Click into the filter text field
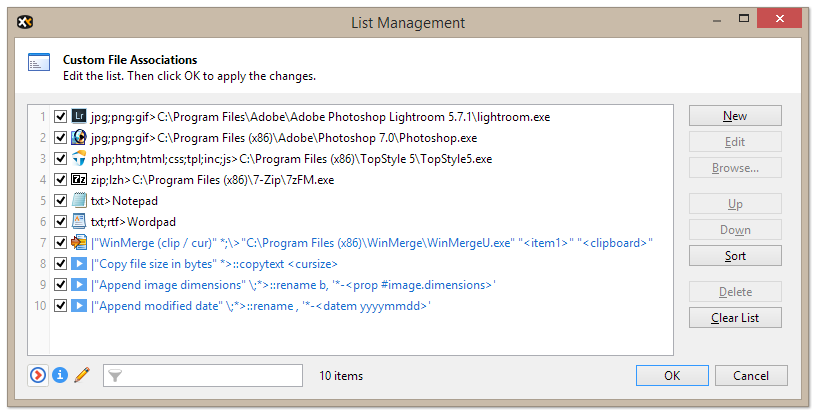This screenshot has width=816, height=414. (214, 376)
